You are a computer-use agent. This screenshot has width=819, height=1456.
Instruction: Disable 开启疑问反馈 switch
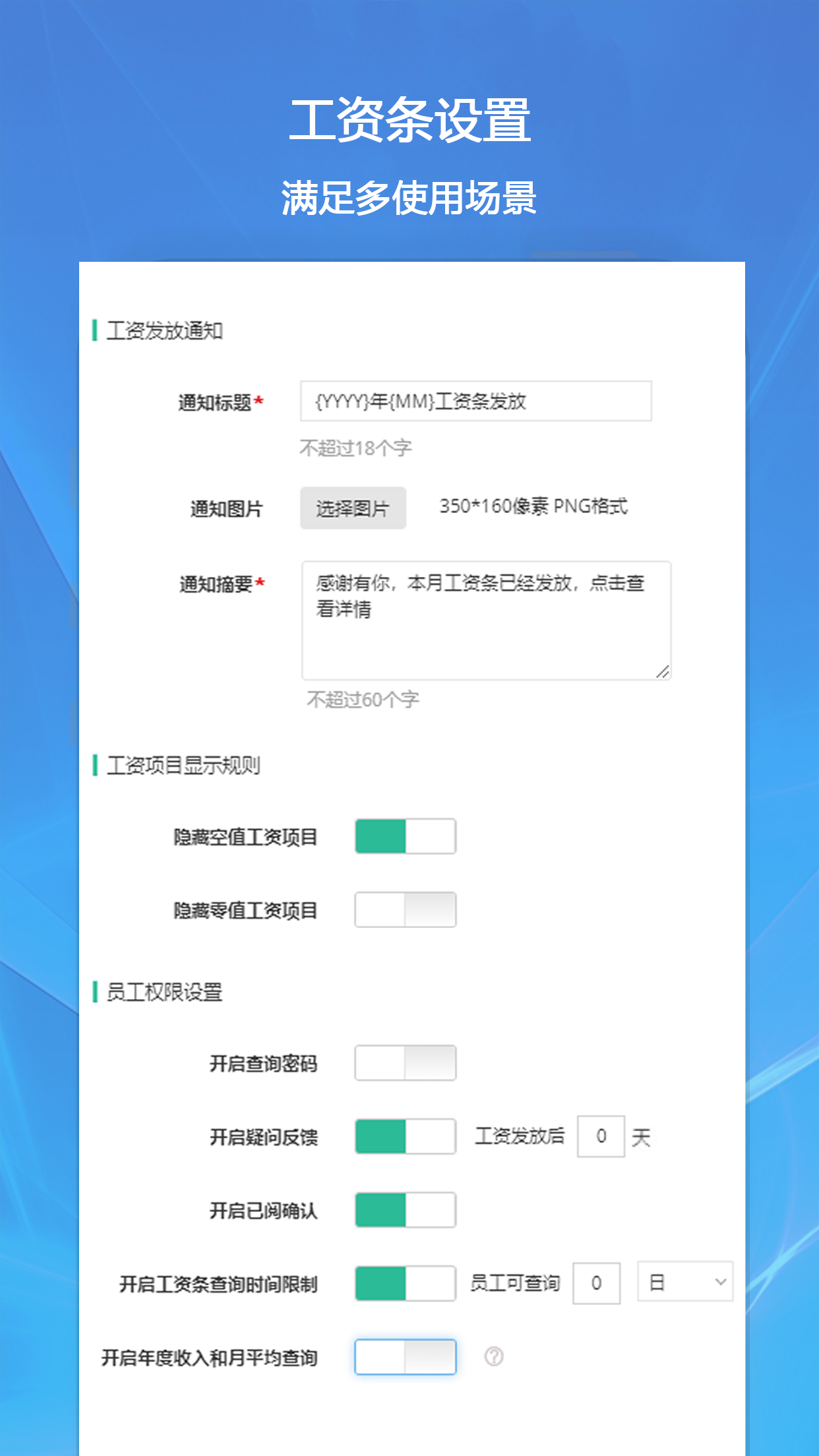point(405,1136)
